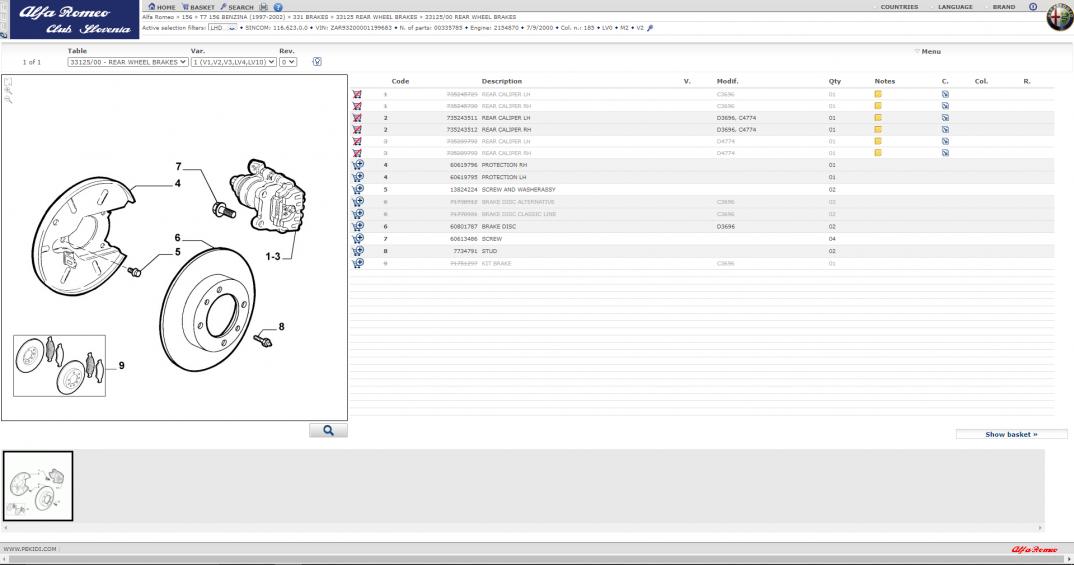Add BRAKE DISC ALTERNATIVE to the basket
This screenshot has width=1074, height=565.
point(358,202)
